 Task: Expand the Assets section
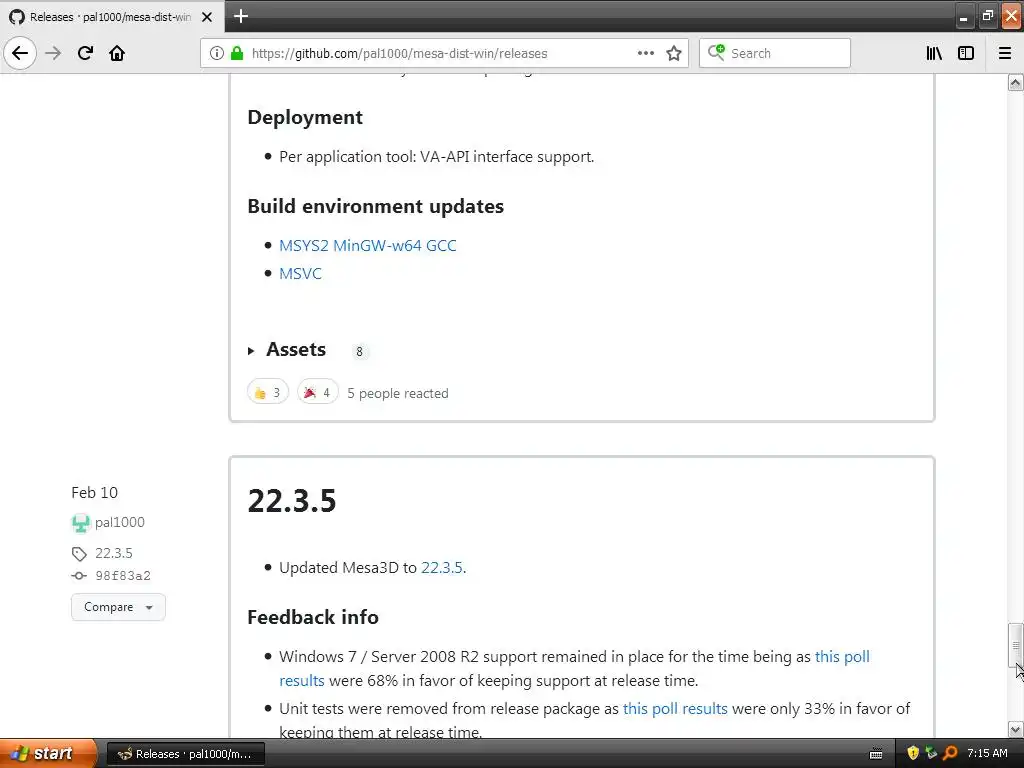pyautogui.click(x=287, y=350)
